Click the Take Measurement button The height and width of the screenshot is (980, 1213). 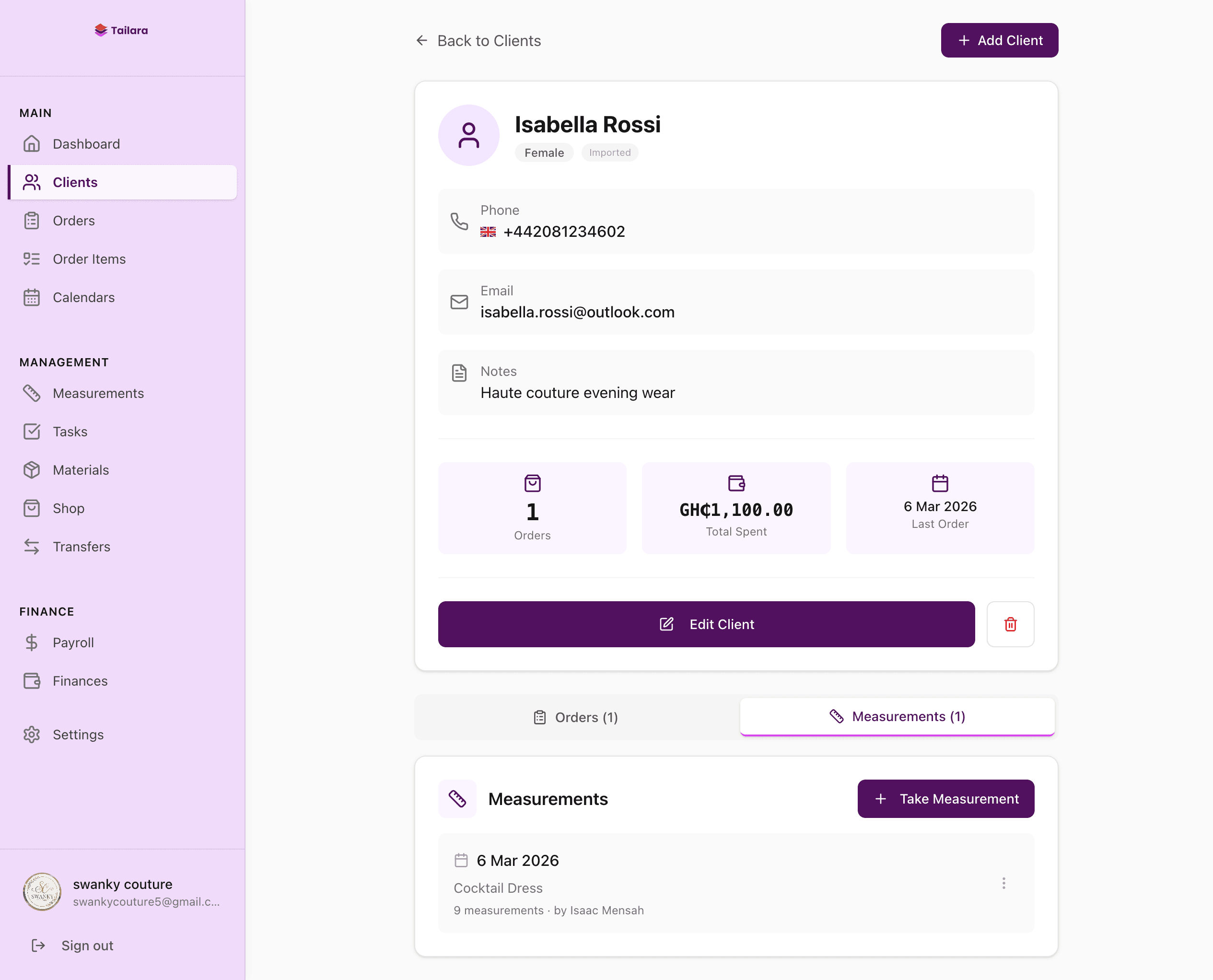coord(945,799)
